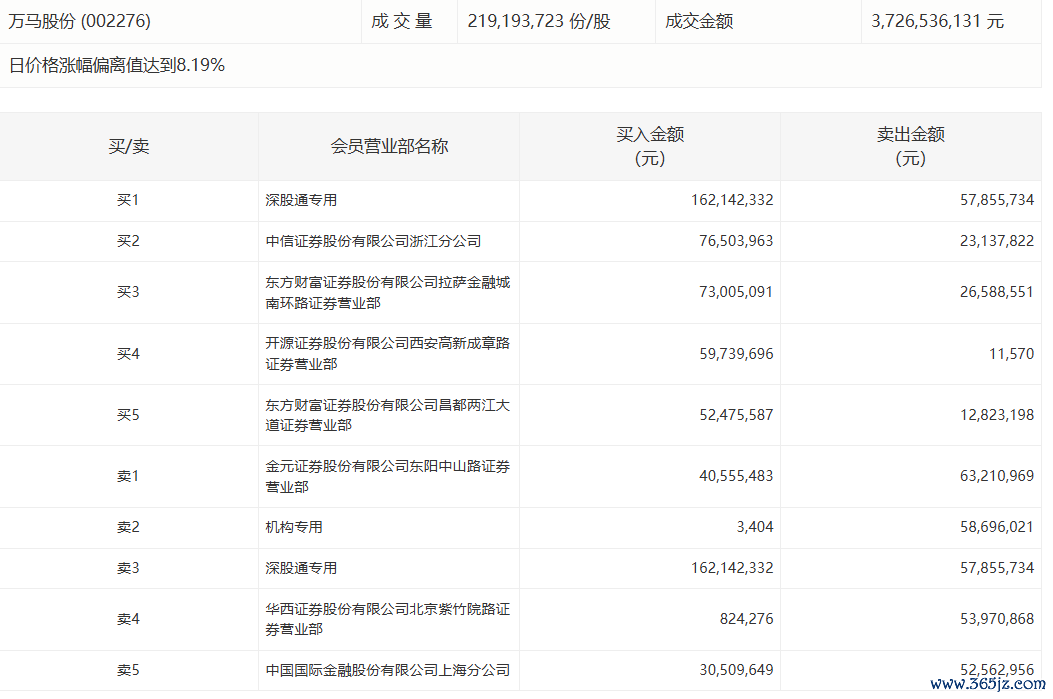Select the 卖1 row label

[128, 476]
